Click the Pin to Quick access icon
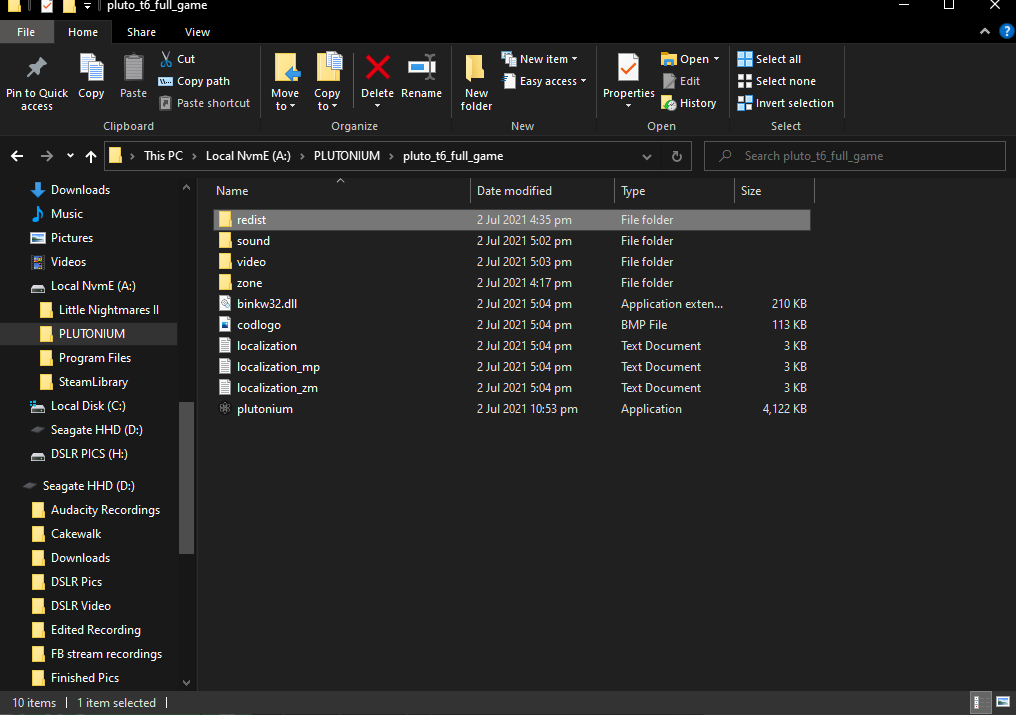This screenshot has height=715, width=1016. point(36,67)
